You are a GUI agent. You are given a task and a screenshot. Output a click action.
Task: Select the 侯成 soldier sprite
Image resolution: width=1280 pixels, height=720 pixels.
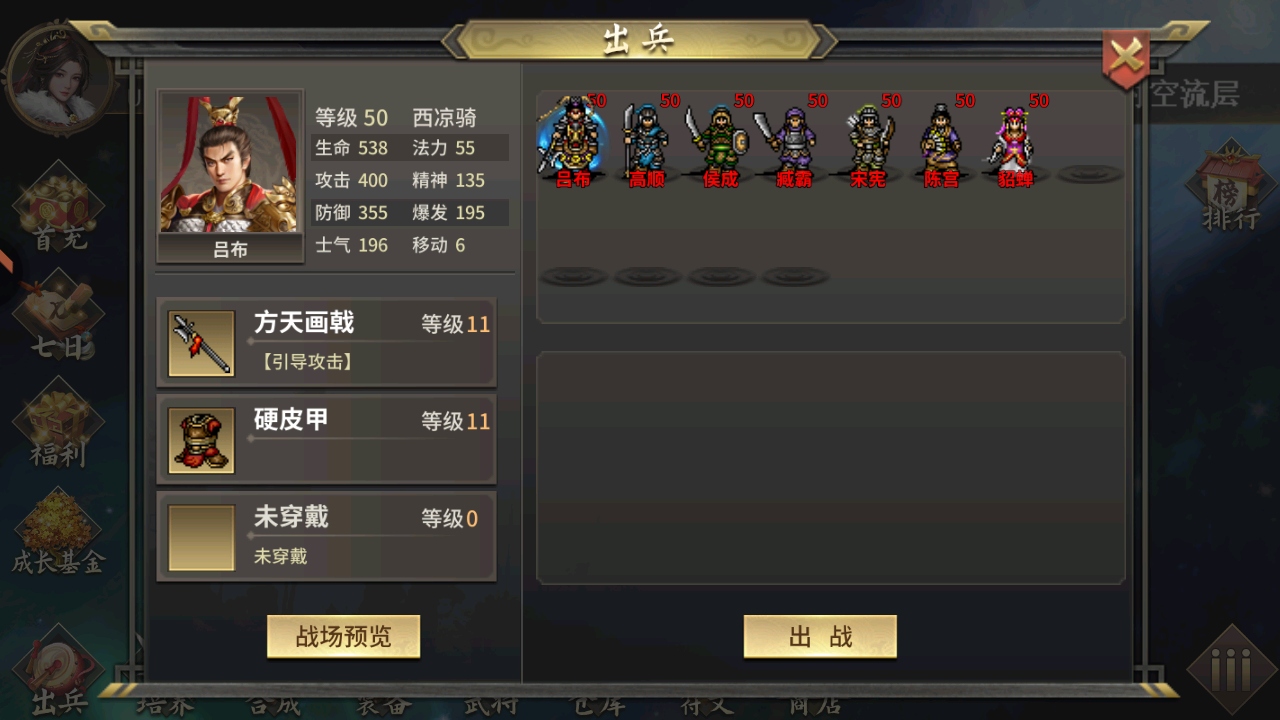[720, 140]
